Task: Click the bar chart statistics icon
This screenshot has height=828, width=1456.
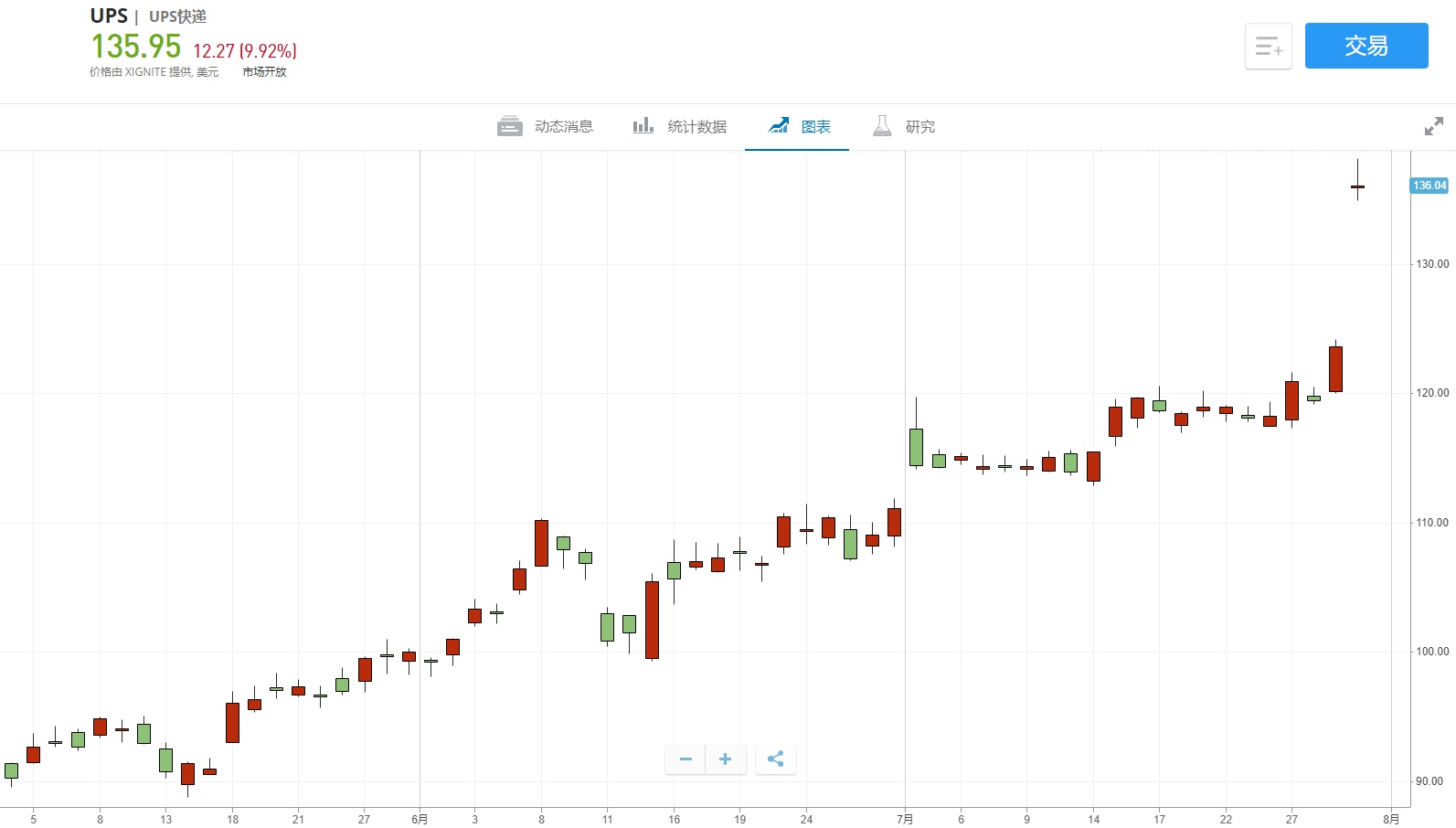Action: 643,126
